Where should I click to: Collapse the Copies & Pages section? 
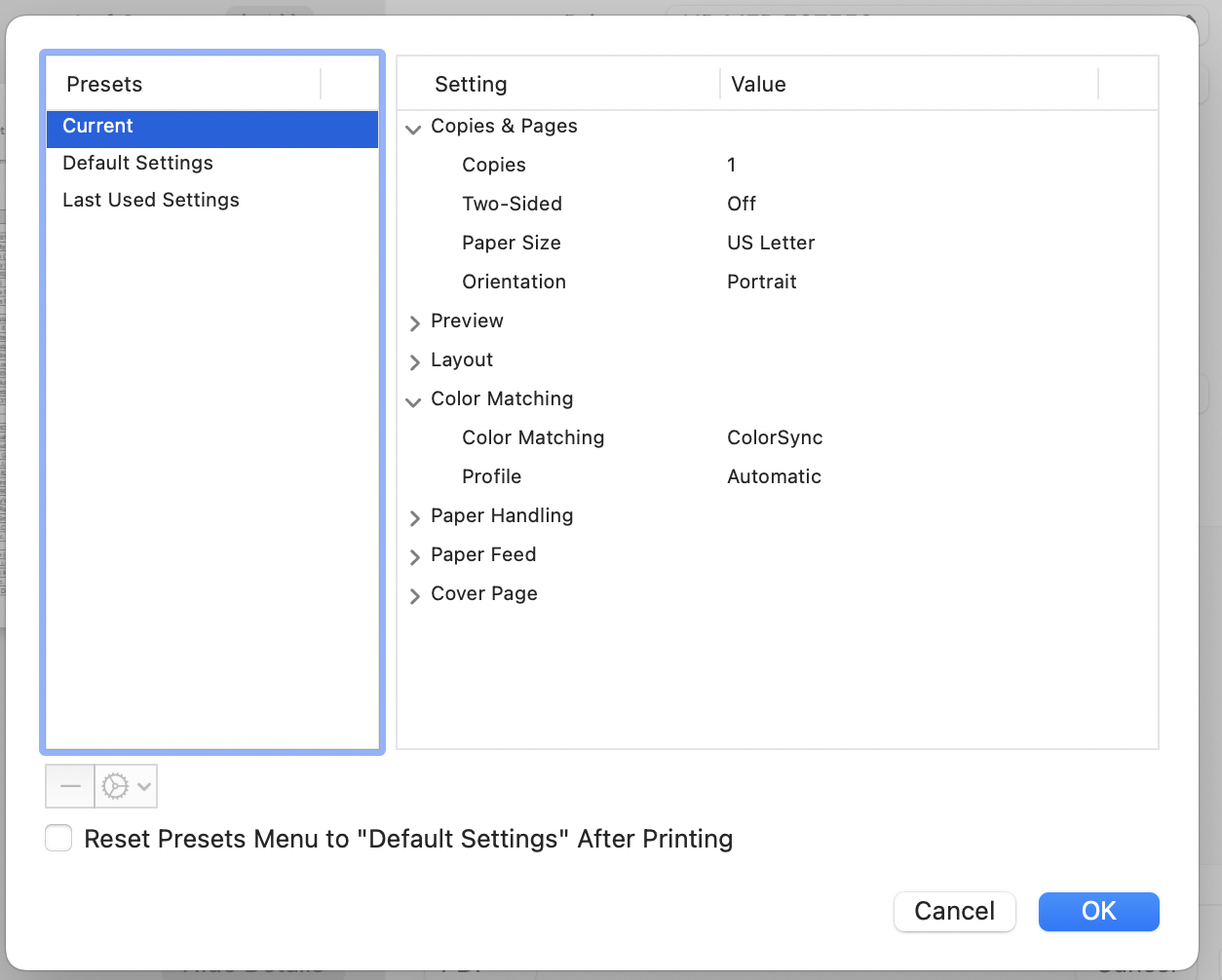[x=414, y=128]
